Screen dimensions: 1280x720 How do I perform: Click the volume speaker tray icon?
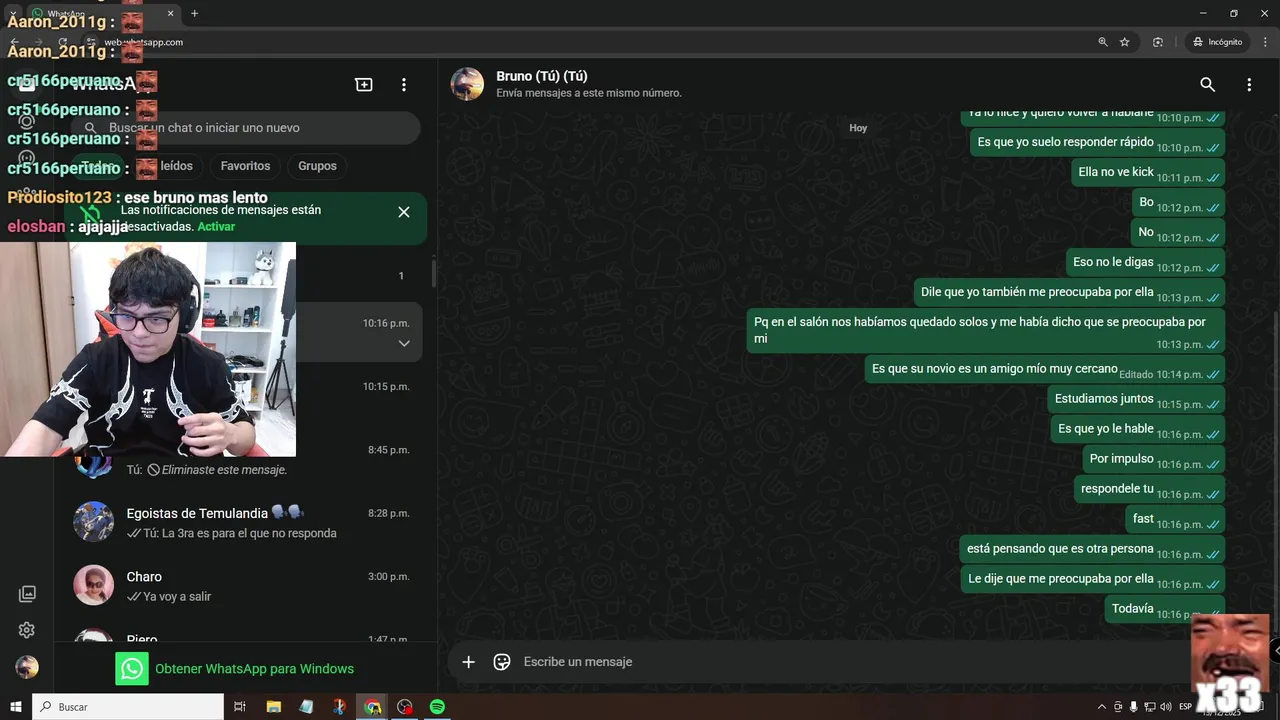[x=1166, y=707]
